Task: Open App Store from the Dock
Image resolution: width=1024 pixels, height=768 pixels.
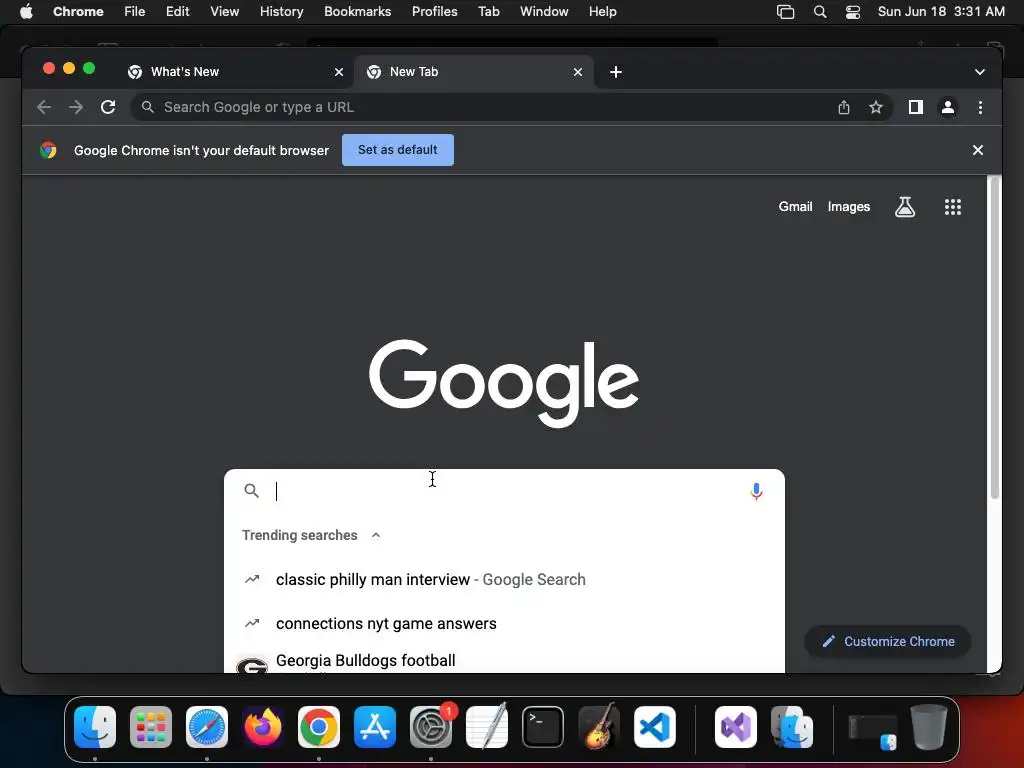Action: click(x=375, y=727)
